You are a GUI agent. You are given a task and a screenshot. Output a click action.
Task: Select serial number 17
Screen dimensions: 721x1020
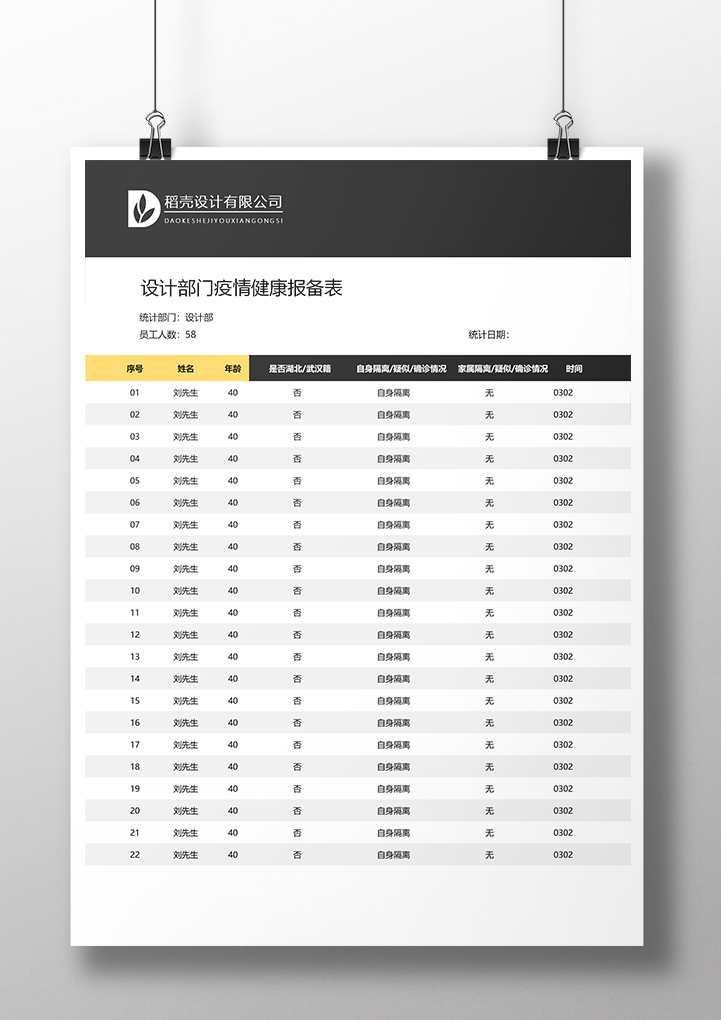click(x=135, y=745)
